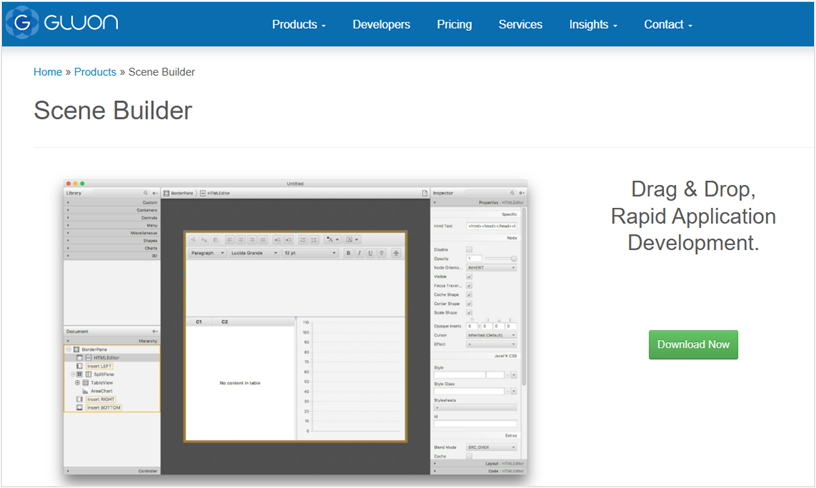816x488 pixels.
Task: Open the text color picker in HTMLEditor toolbar
Action: (332, 240)
